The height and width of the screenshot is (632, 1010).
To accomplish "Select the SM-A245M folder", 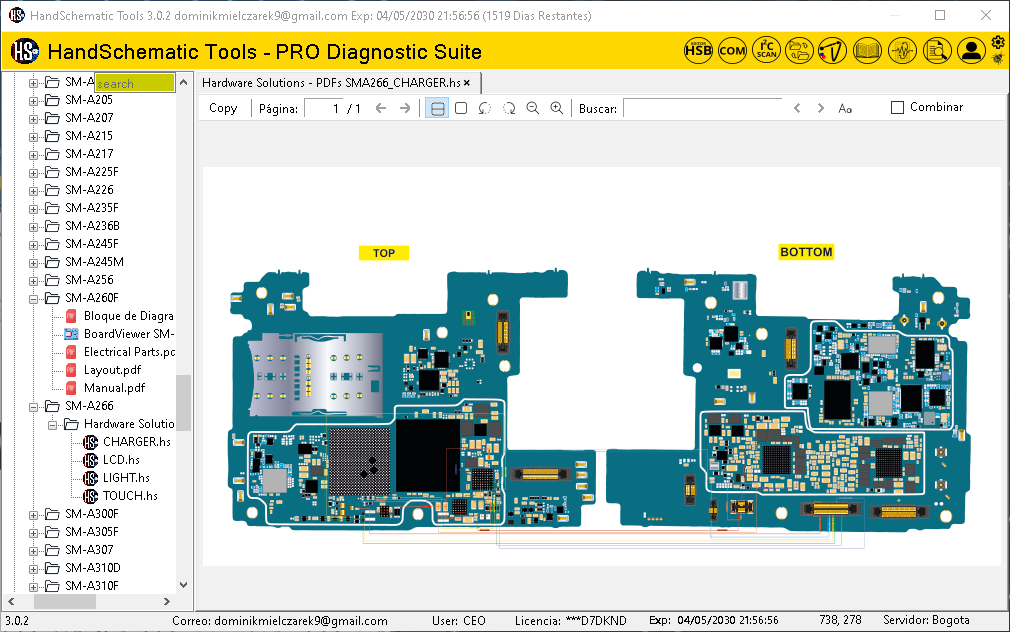I will (x=94, y=262).
